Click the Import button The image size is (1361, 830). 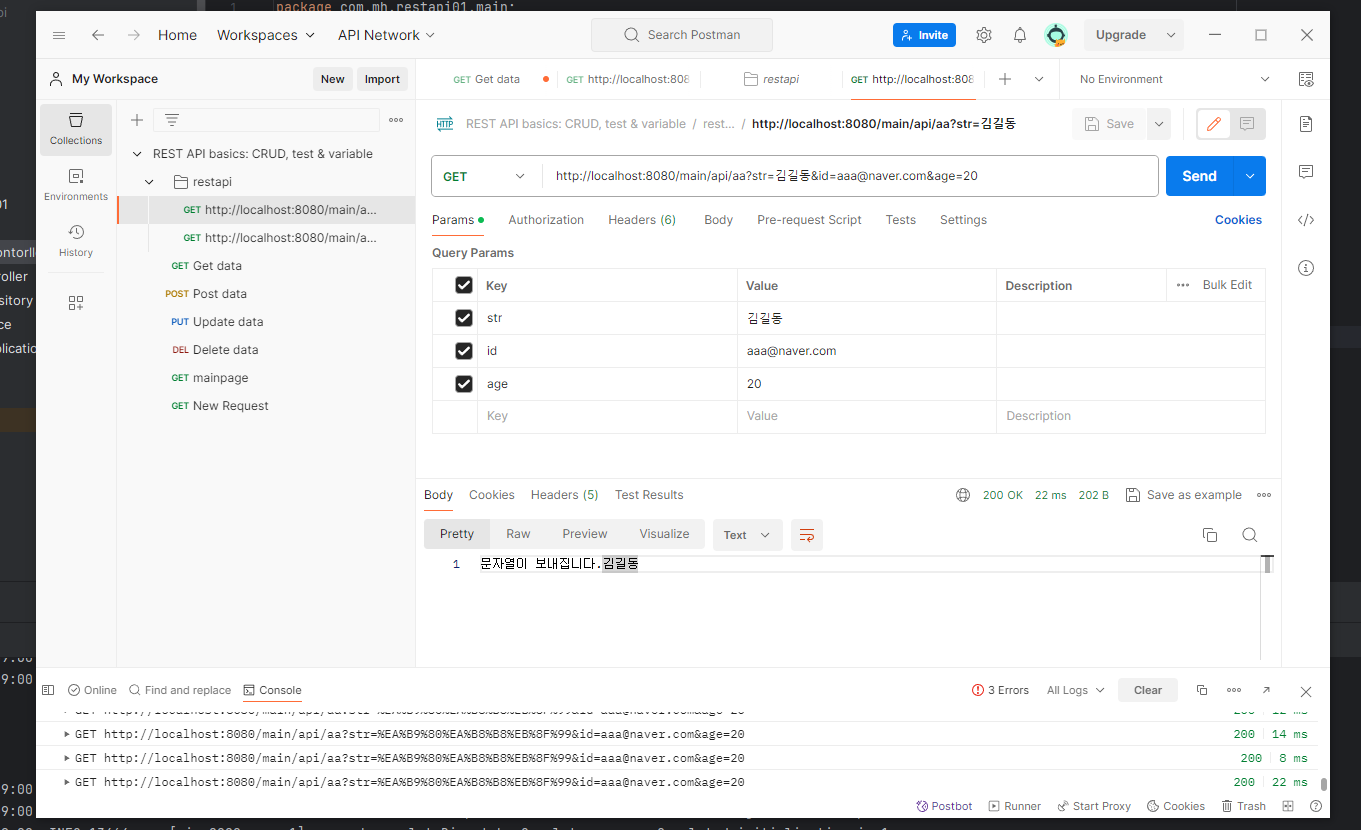pos(382,79)
